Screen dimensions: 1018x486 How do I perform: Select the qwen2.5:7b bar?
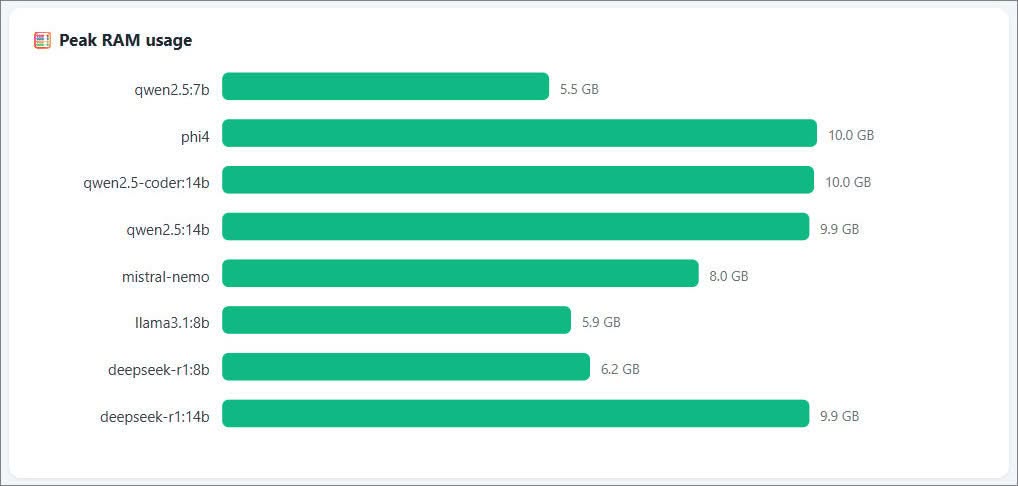click(x=386, y=86)
